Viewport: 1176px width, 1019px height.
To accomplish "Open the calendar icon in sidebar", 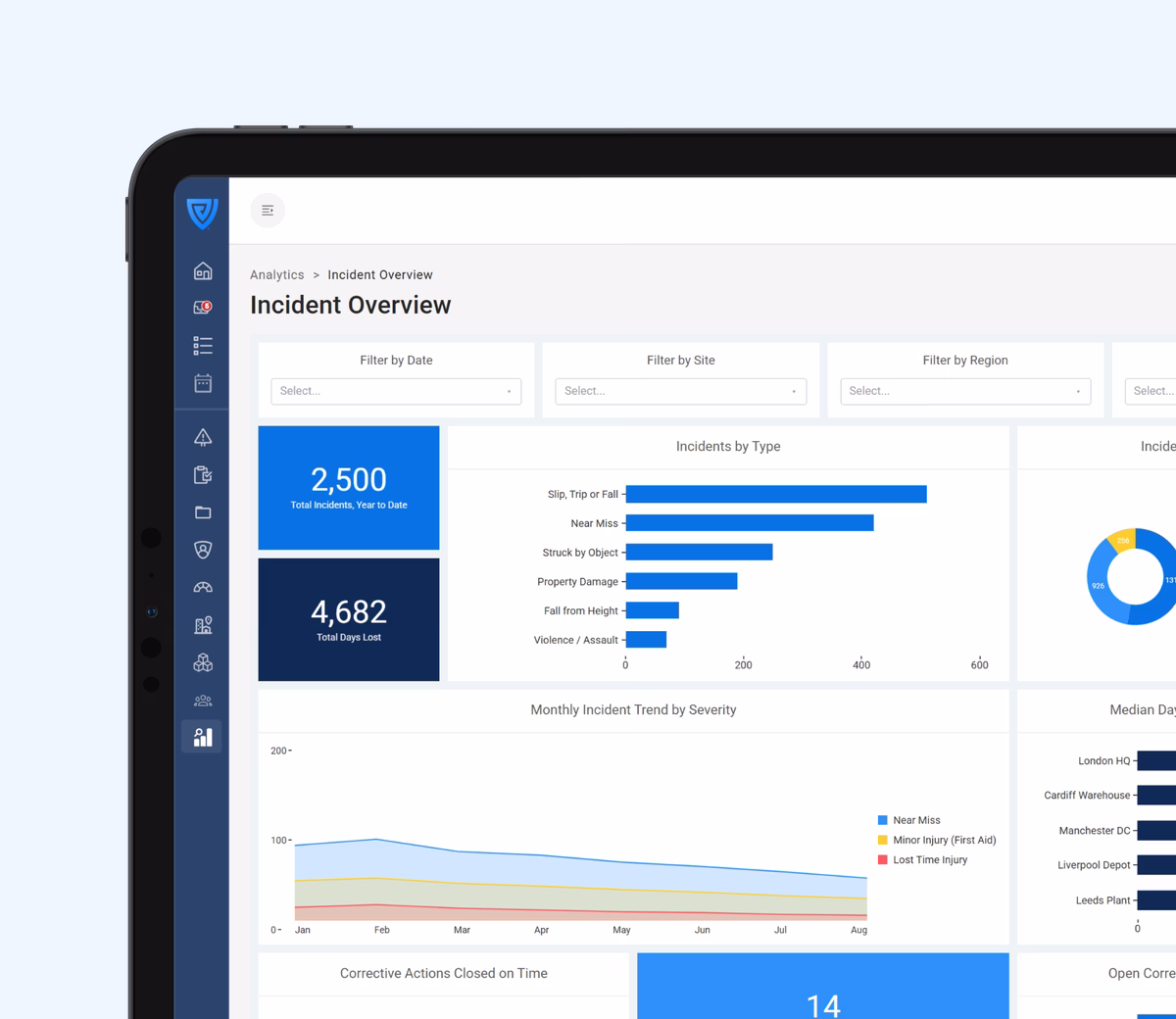I will tap(203, 383).
